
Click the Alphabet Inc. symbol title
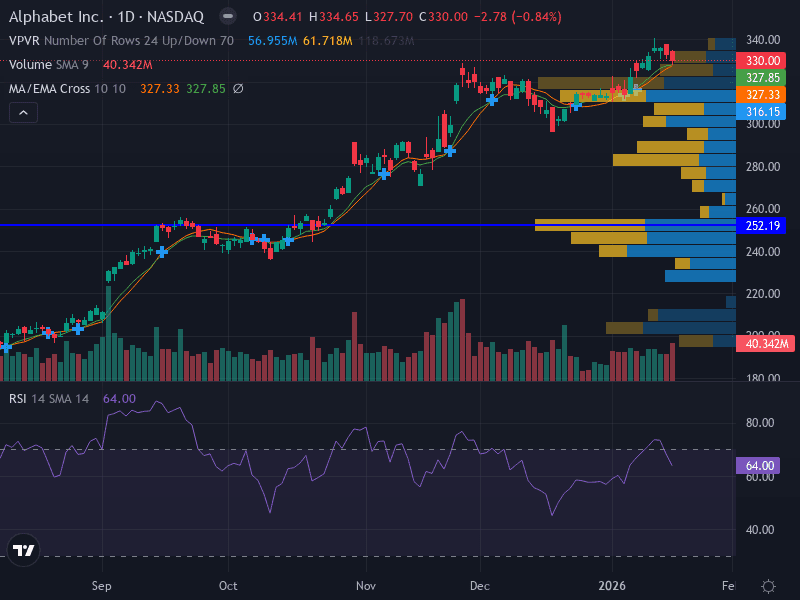[106, 17]
